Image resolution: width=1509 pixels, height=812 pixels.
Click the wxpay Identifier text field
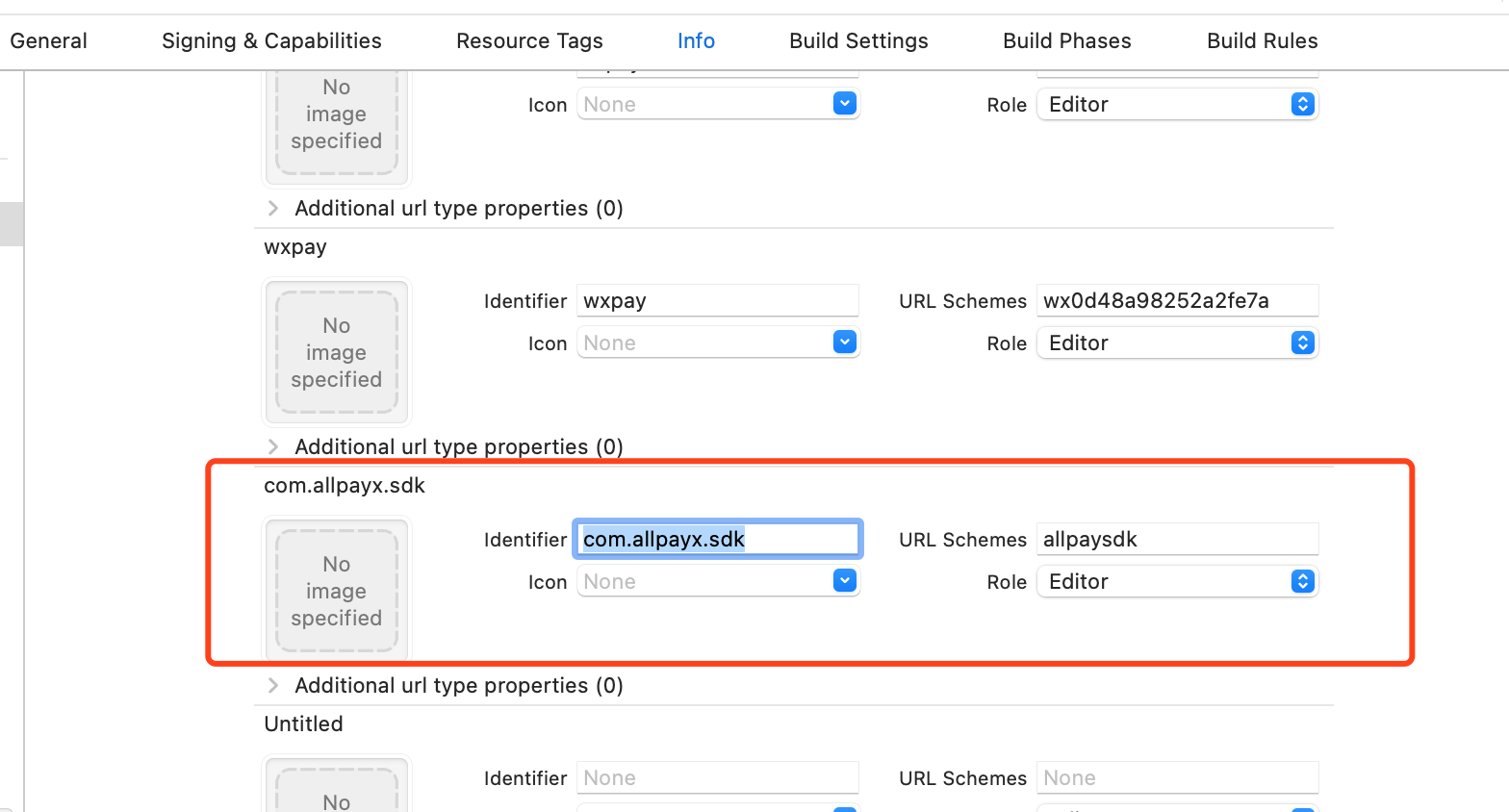coord(717,300)
